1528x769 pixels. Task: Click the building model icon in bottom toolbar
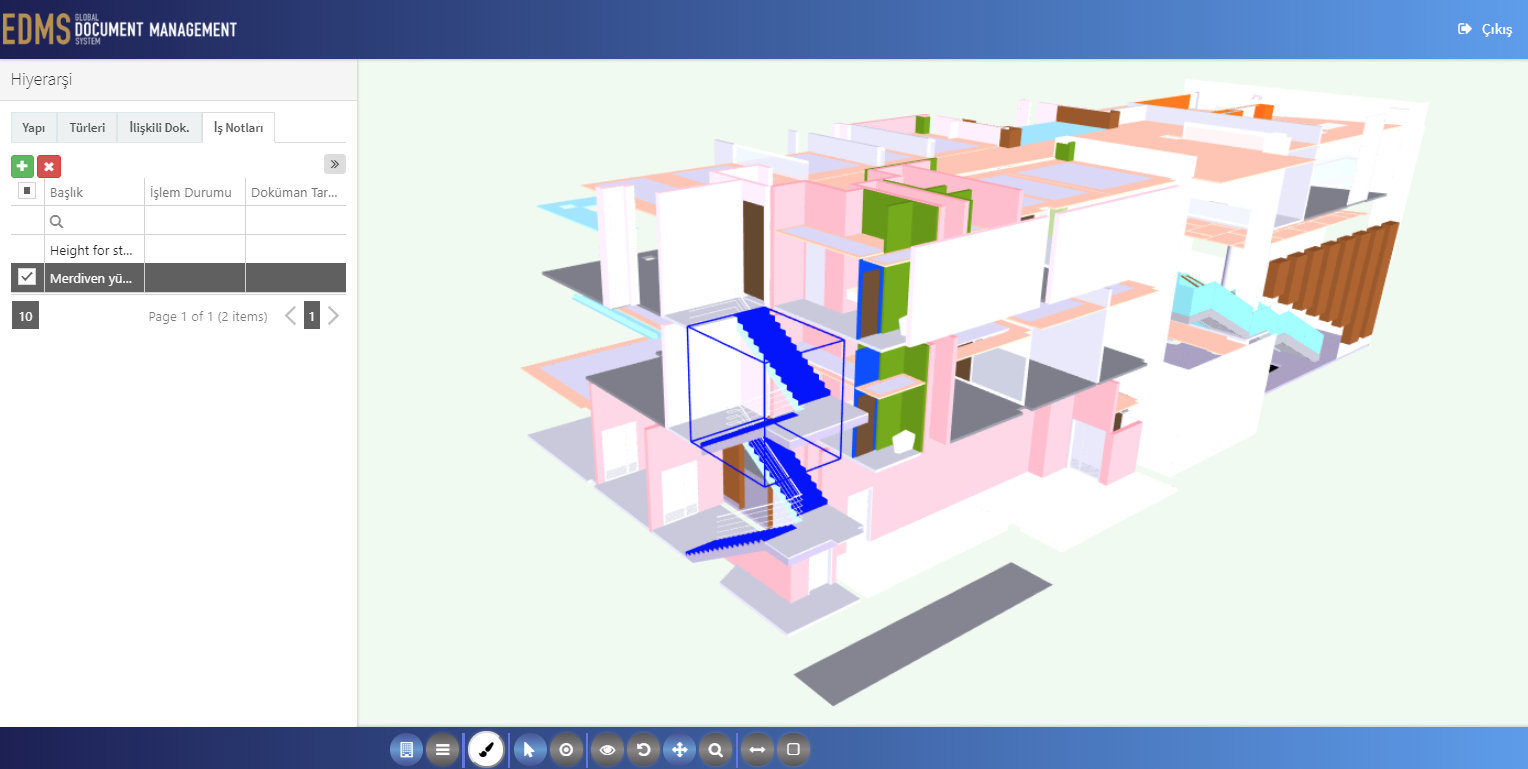point(406,749)
